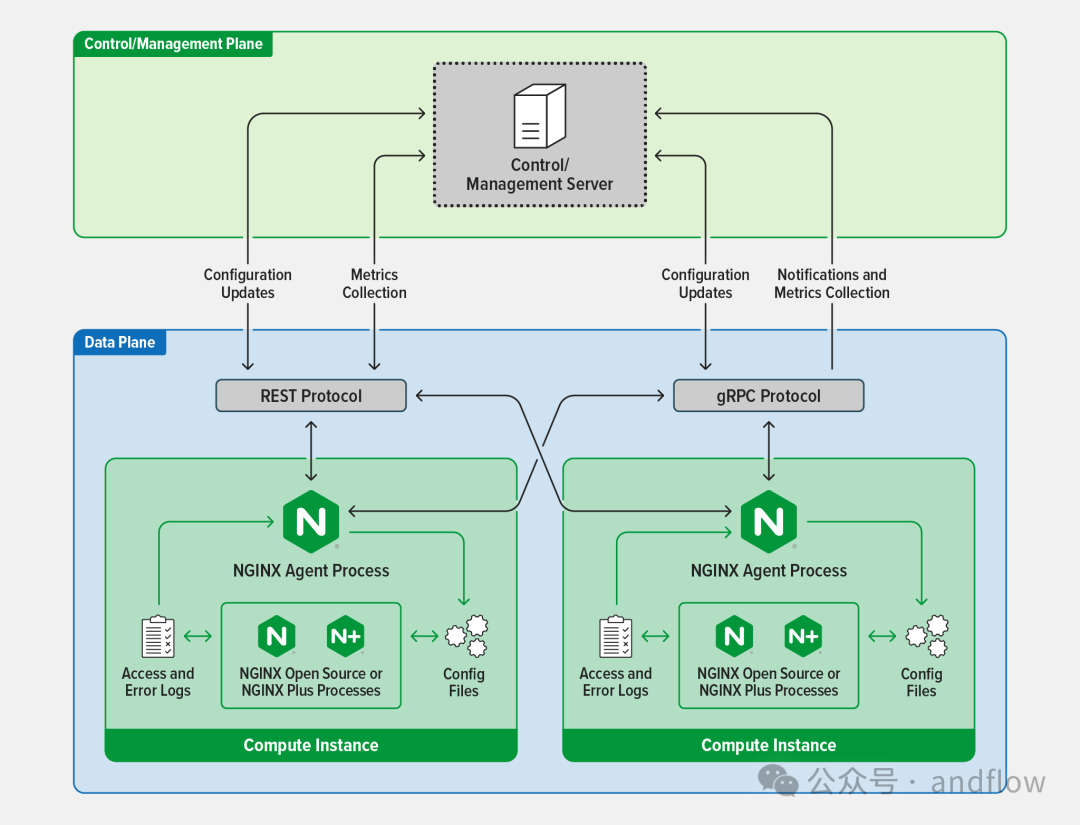Click NGINX Agent hexagon in right compute instance
Screen dimensions: 1080x825
769,521
